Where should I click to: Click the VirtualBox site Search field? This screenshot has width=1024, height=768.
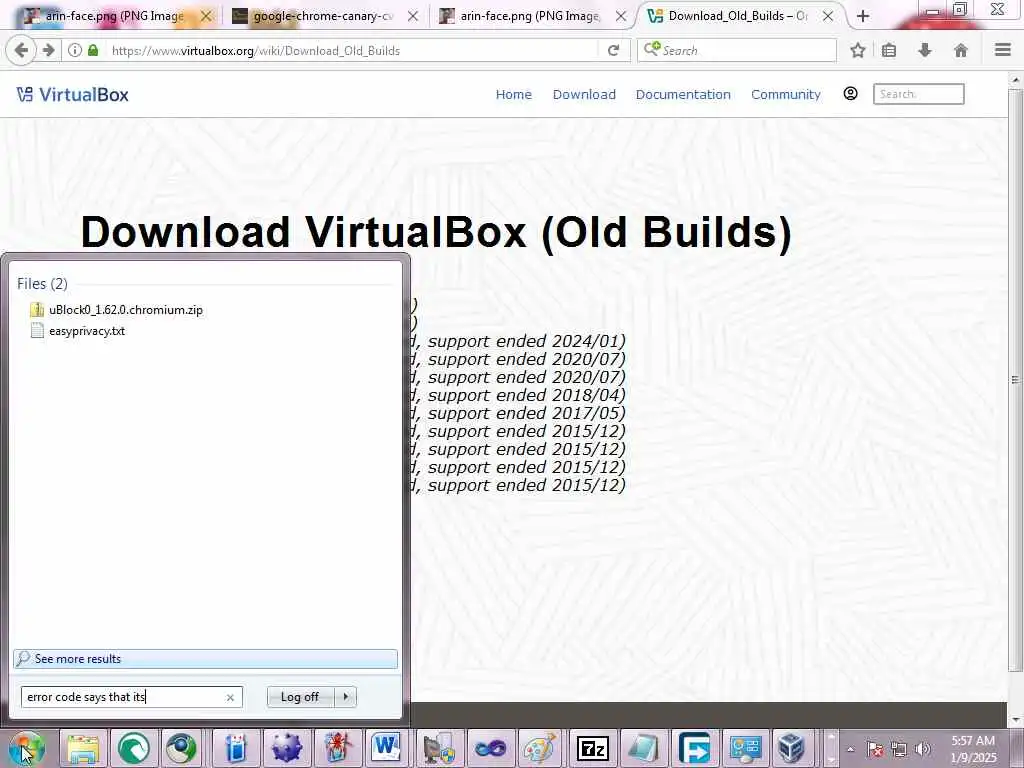(x=918, y=94)
